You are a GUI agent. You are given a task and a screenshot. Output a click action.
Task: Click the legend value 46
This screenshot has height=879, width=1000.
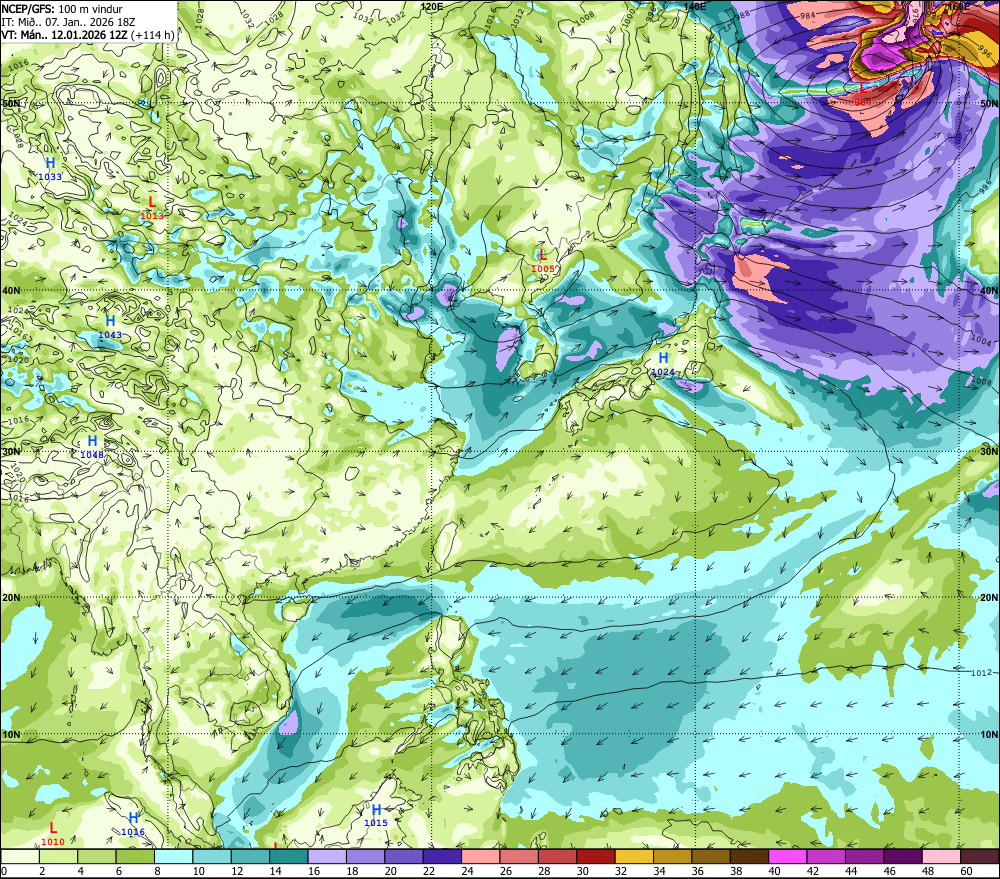coord(890,871)
